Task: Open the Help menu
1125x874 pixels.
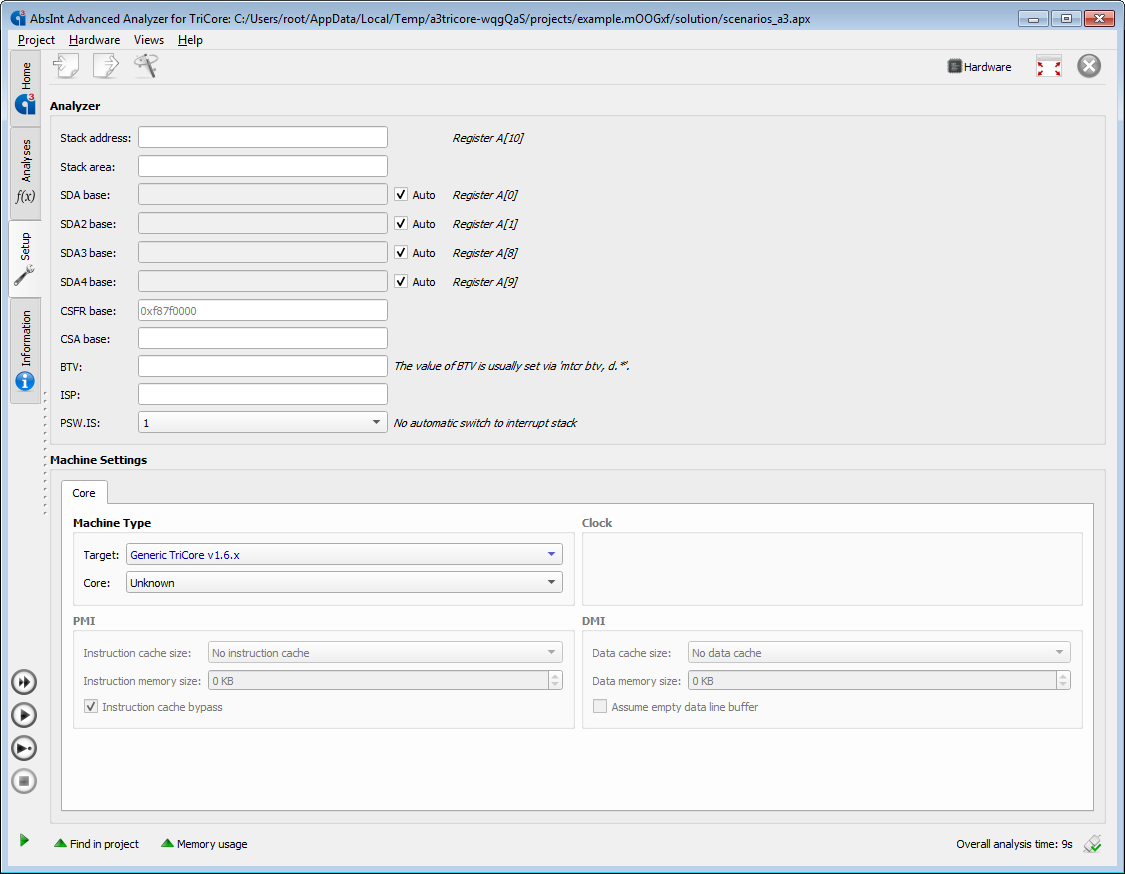Action: point(190,40)
